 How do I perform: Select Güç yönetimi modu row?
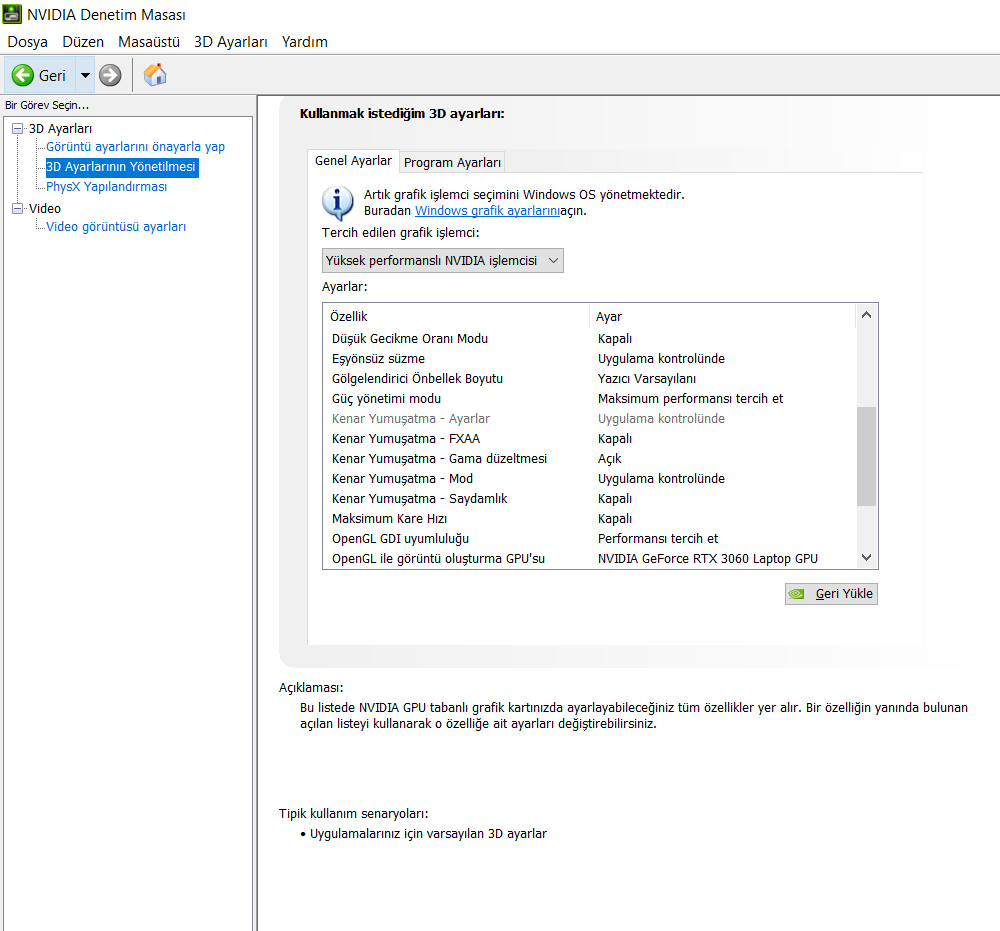tap(590, 399)
